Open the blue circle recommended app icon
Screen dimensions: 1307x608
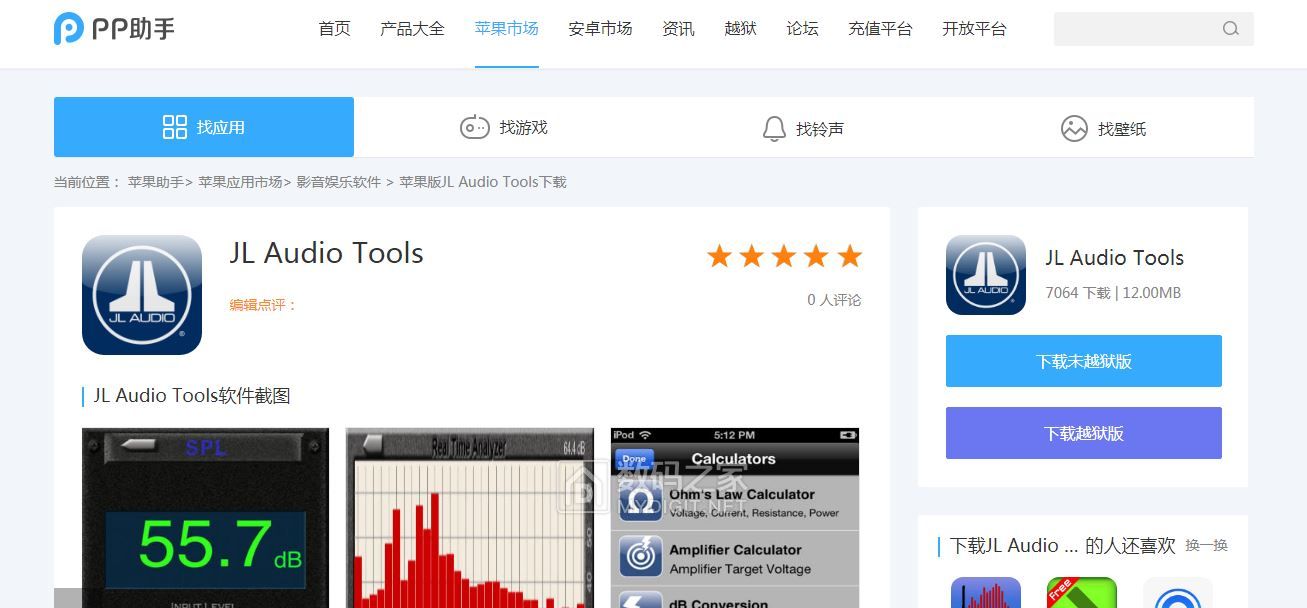coord(1178,592)
